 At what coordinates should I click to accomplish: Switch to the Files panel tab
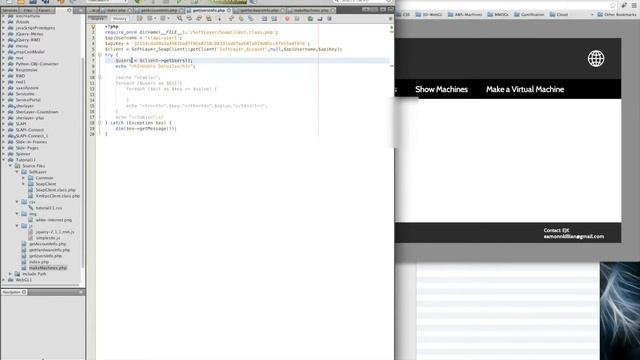pyautogui.click(x=28, y=10)
